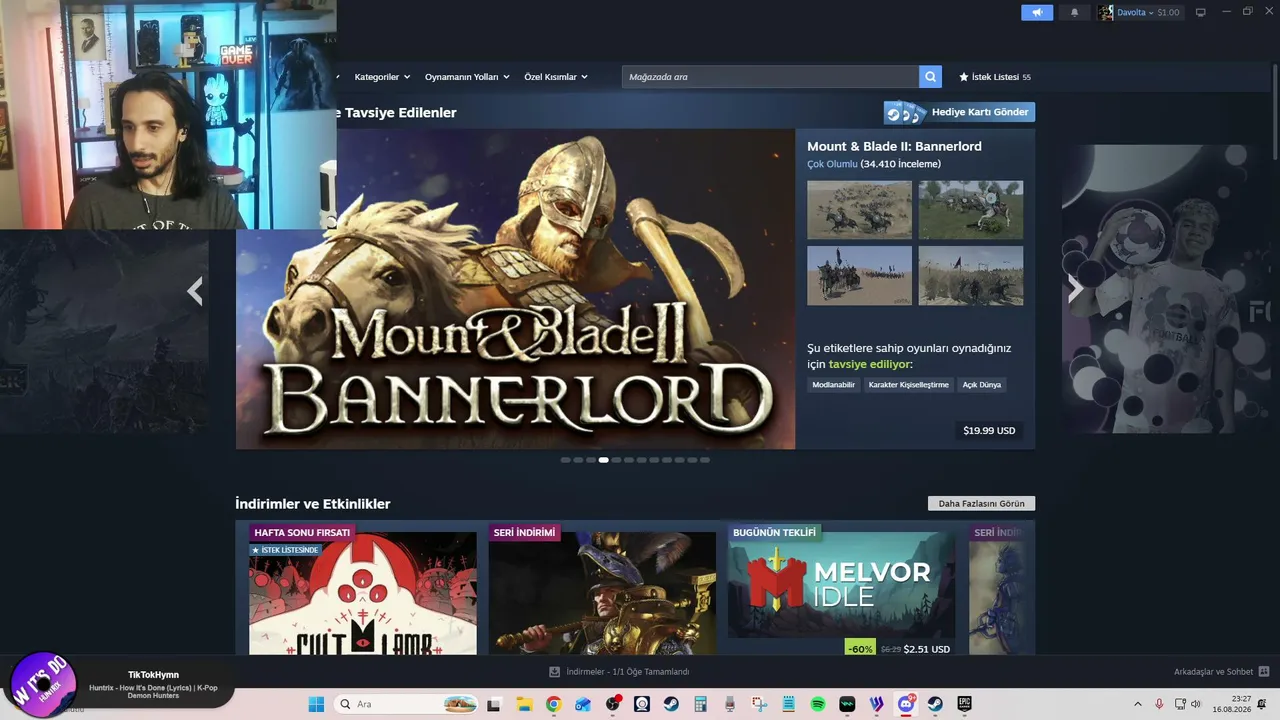Open the volume tray icon

[1197, 704]
